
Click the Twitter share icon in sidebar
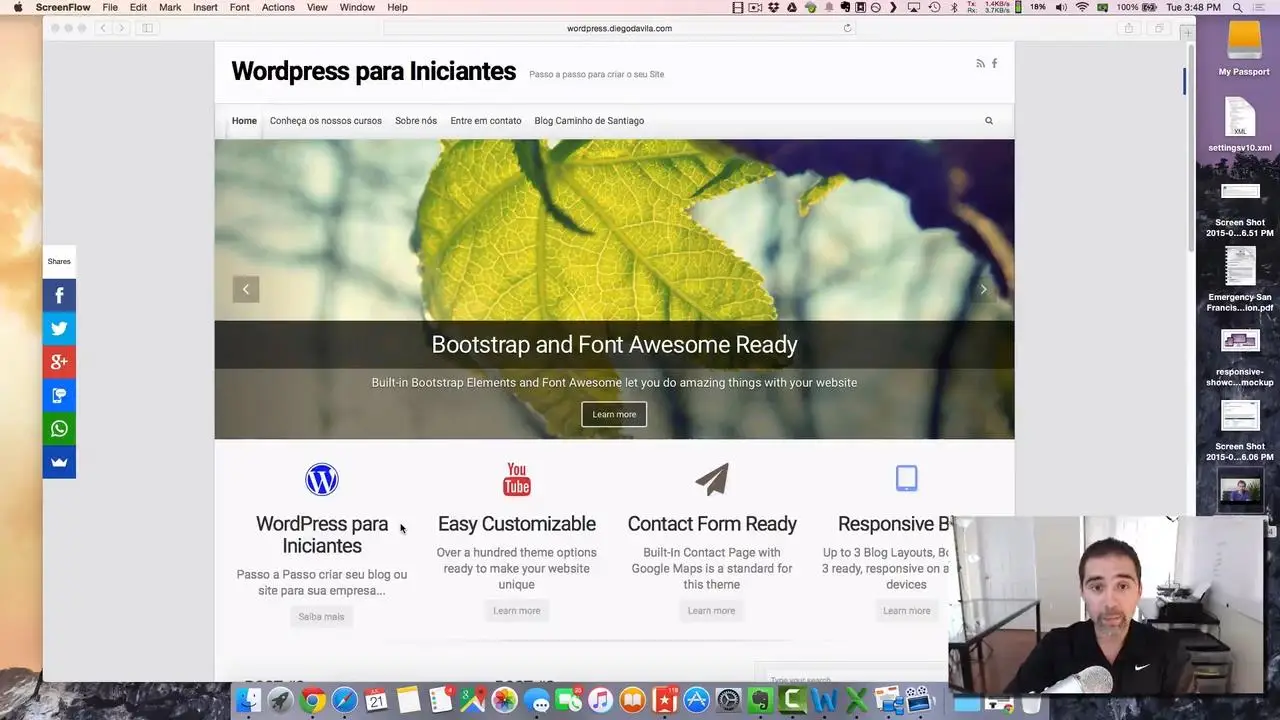click(59, 328)
